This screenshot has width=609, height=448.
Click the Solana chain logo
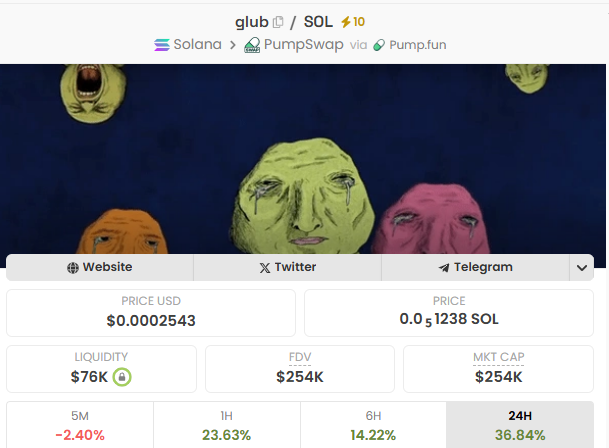tap(162, 45)
